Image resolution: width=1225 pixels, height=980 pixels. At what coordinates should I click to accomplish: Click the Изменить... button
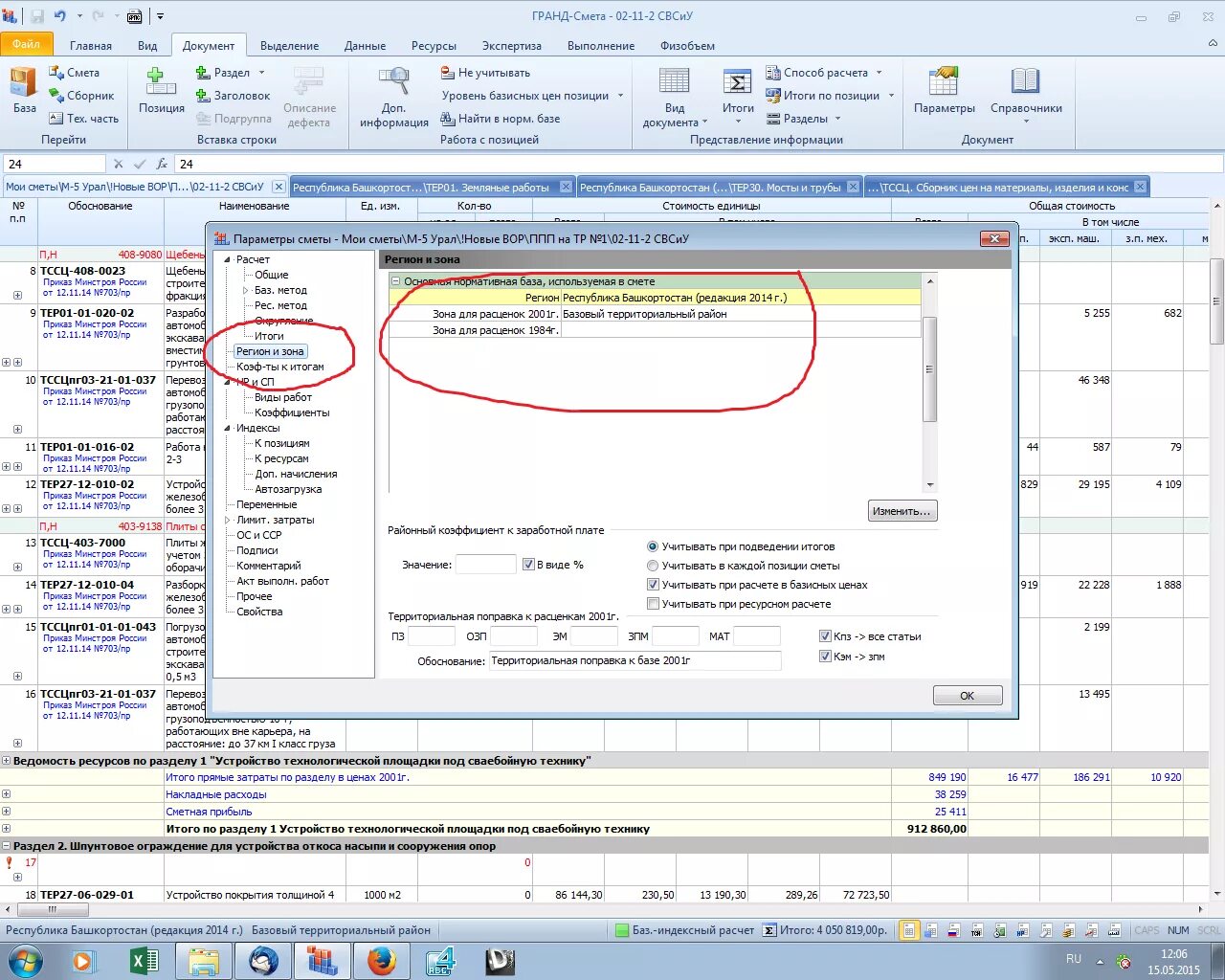902,511
